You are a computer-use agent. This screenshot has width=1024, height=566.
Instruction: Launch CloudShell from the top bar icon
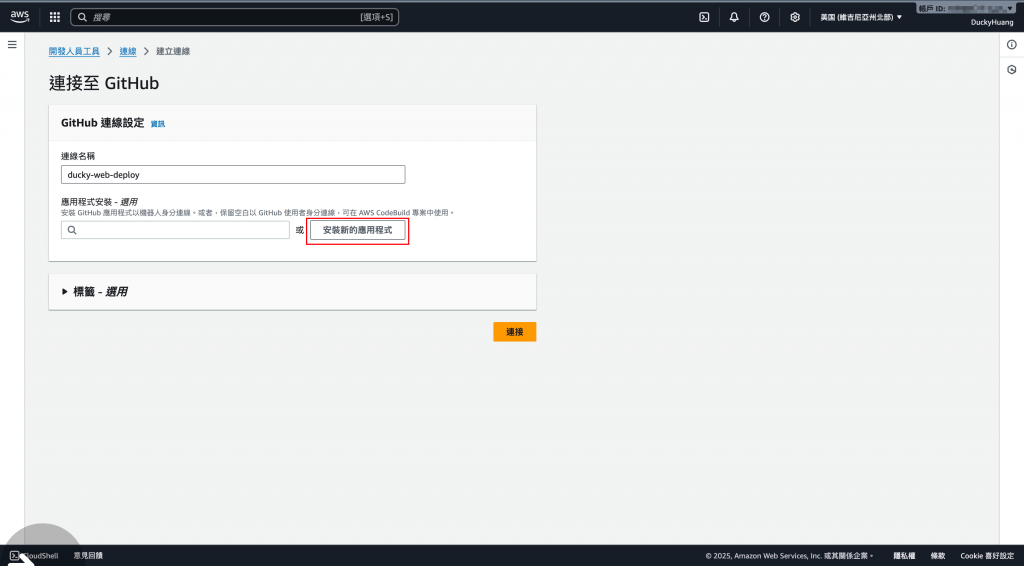click(x=704, y=17)
